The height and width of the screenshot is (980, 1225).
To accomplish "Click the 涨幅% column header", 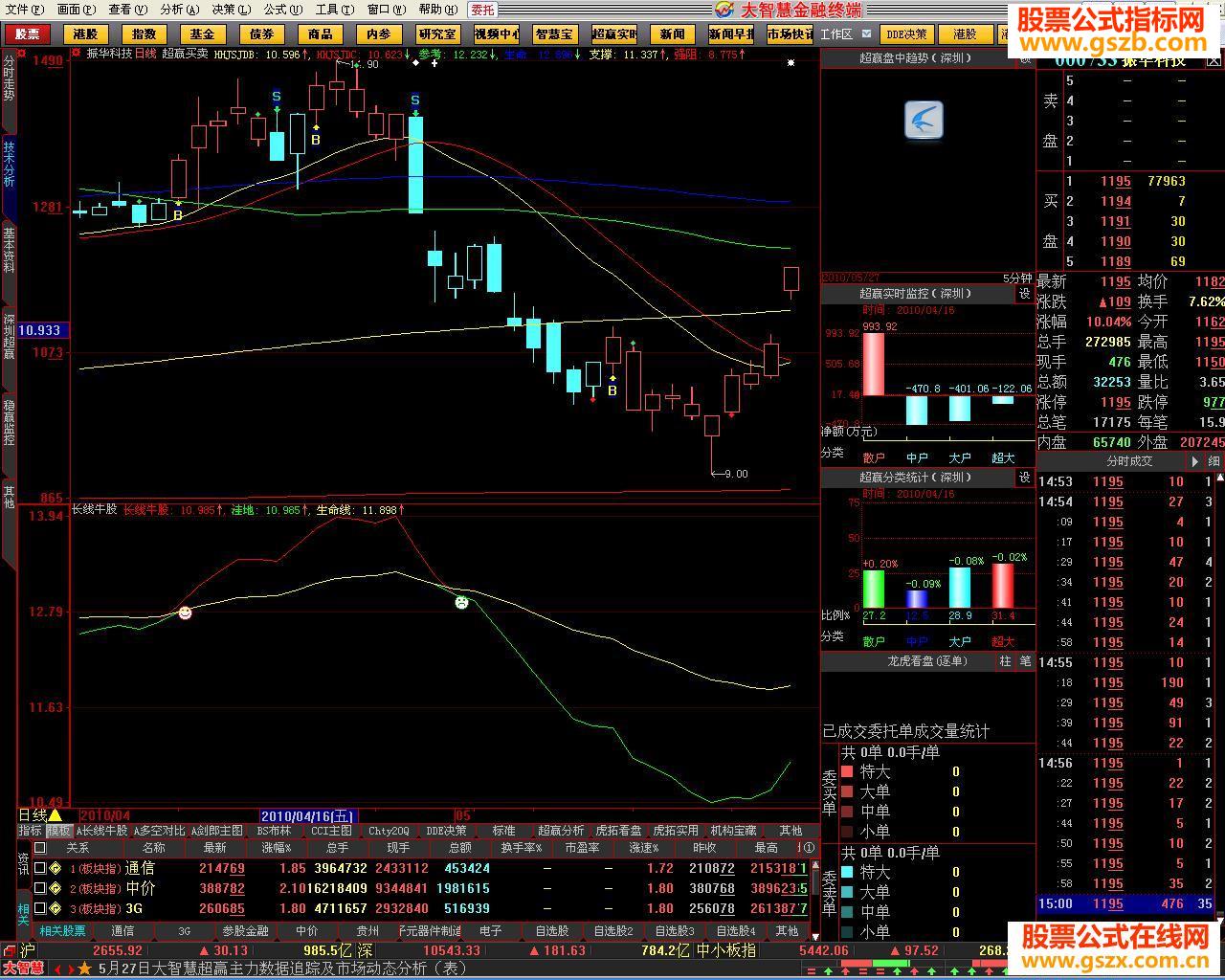I will (276, 848).
